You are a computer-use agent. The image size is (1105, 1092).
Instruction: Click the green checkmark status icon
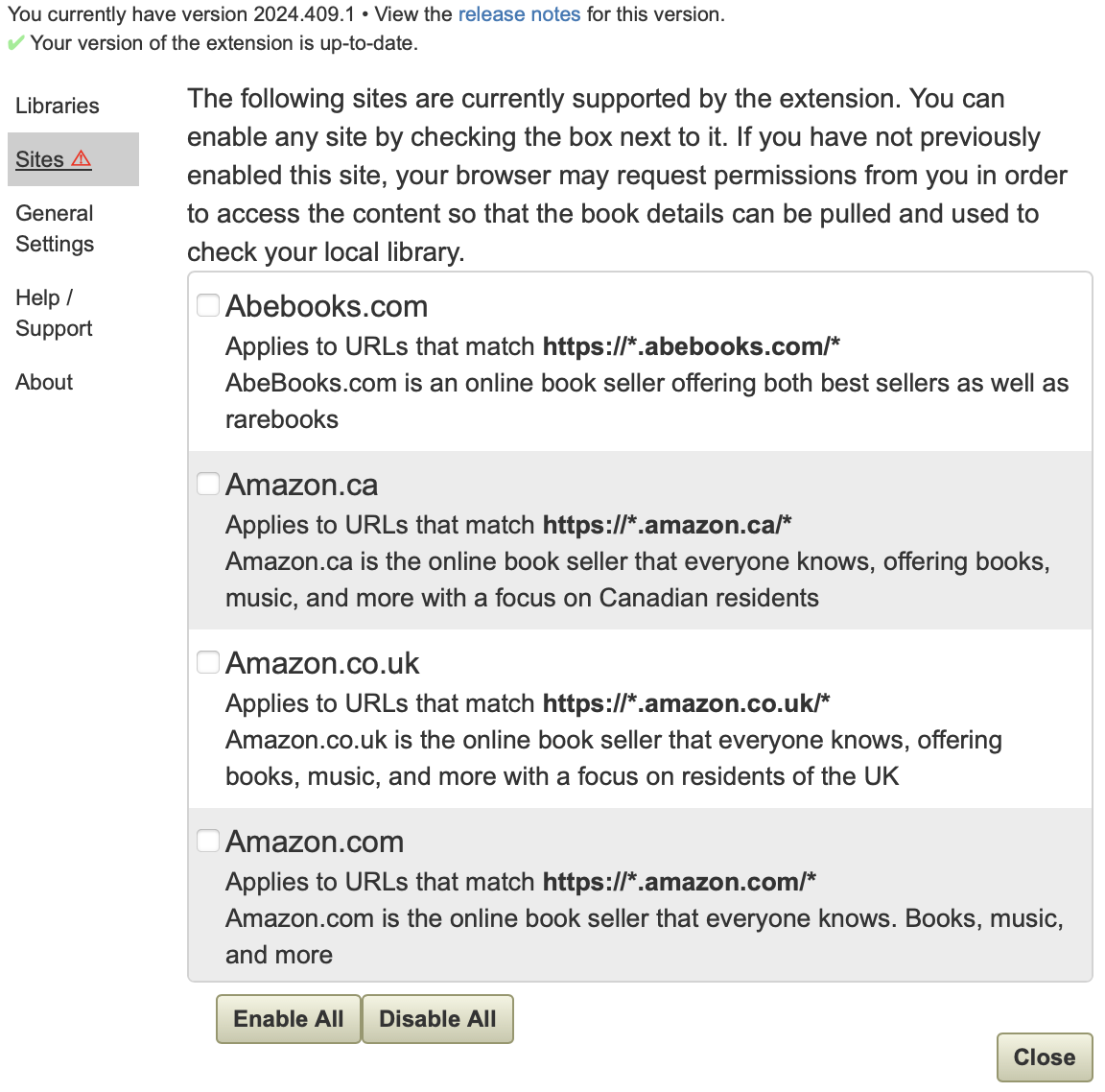click(x=15, y=42)
